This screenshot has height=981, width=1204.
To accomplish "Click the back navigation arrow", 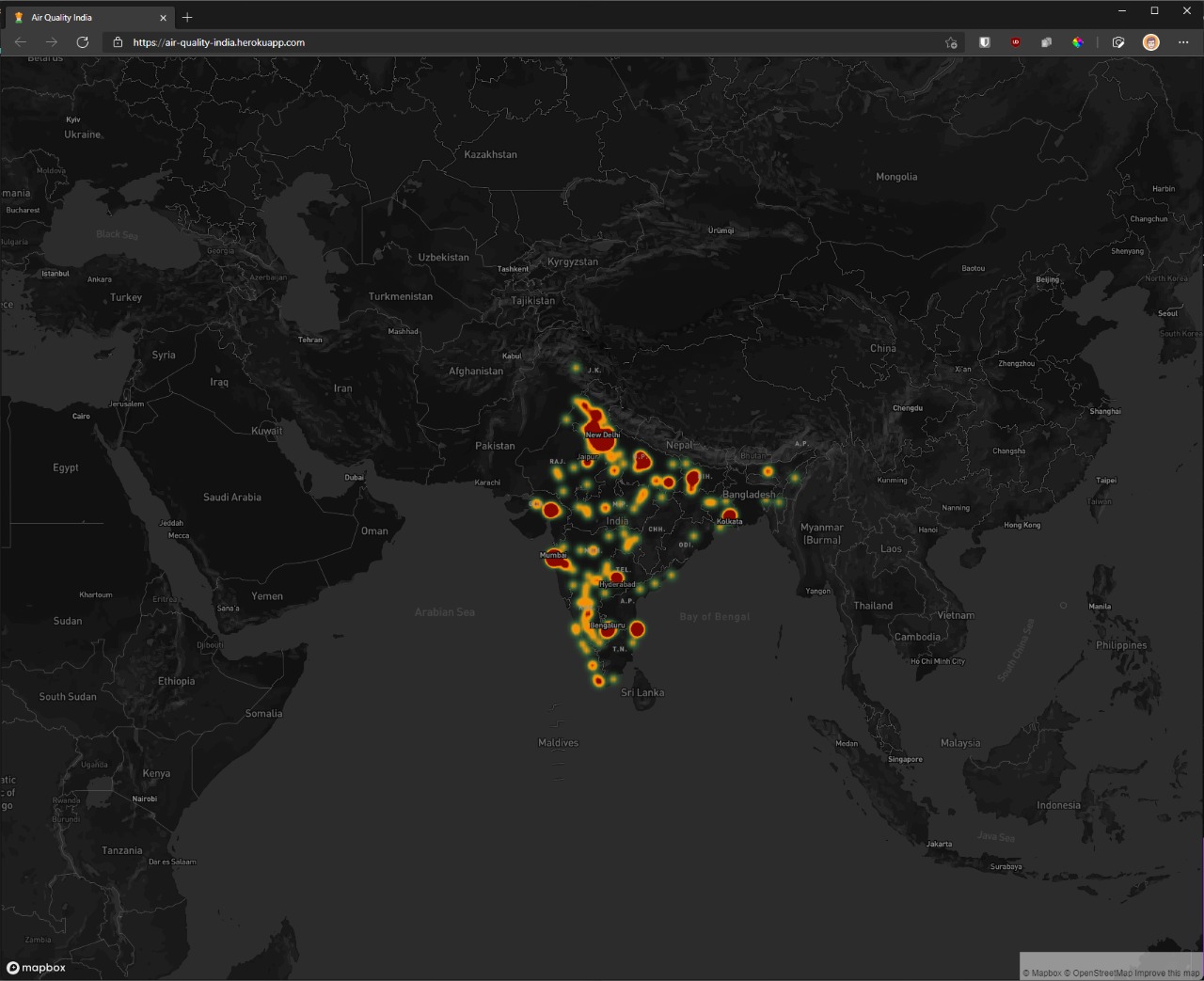I will [x=20, y=42].
